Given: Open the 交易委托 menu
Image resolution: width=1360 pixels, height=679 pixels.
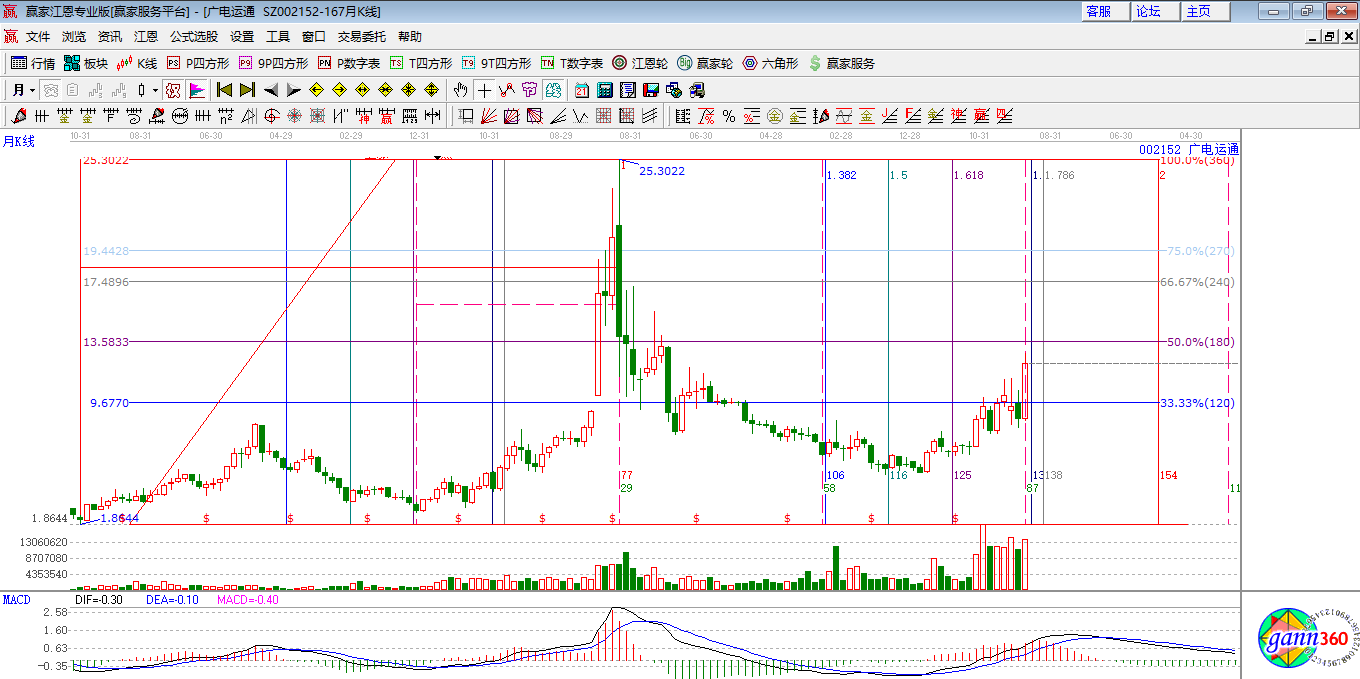Looking at the screenshot, I should 361,36.
